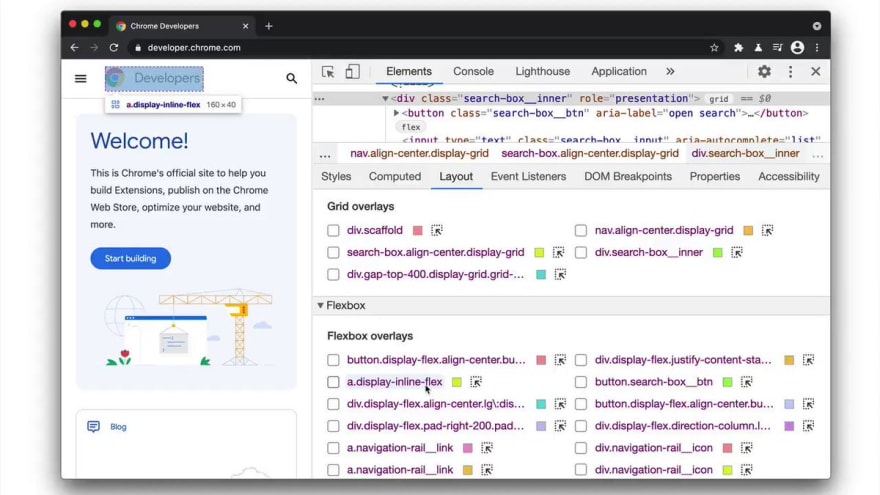Screen dimensions: 880x495
Task: Open the Blog card chat icon
Action: [x=93, y=427]
